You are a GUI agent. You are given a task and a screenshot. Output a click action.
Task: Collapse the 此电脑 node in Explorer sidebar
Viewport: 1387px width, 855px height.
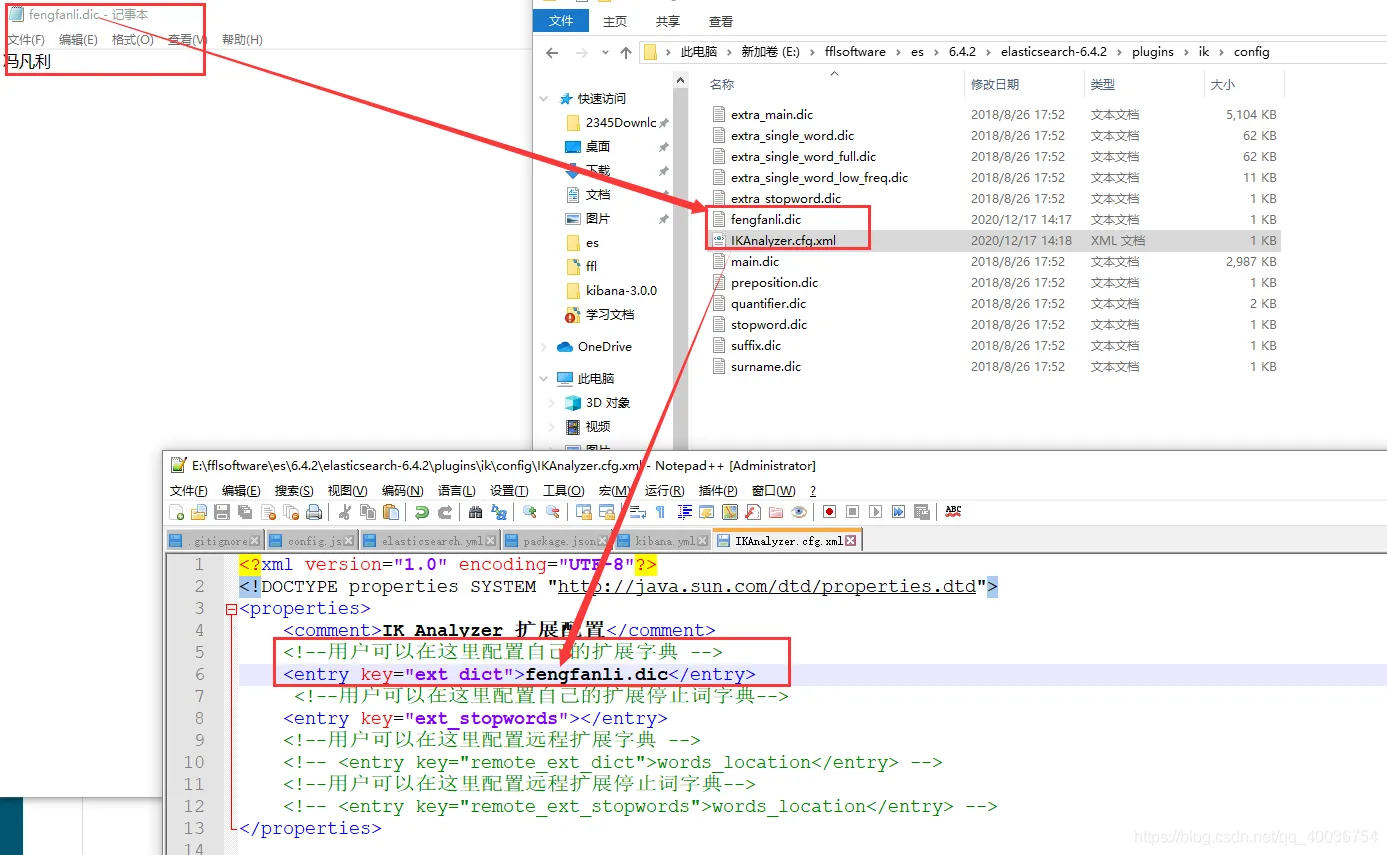(544, 379)
